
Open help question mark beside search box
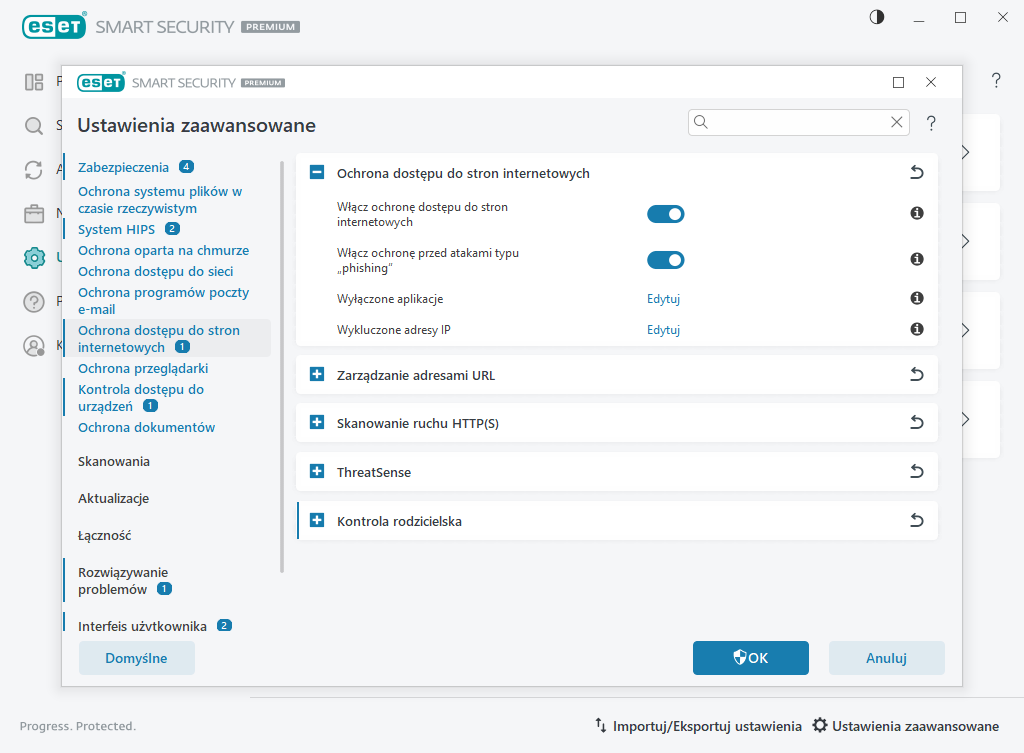coord(931,123)
